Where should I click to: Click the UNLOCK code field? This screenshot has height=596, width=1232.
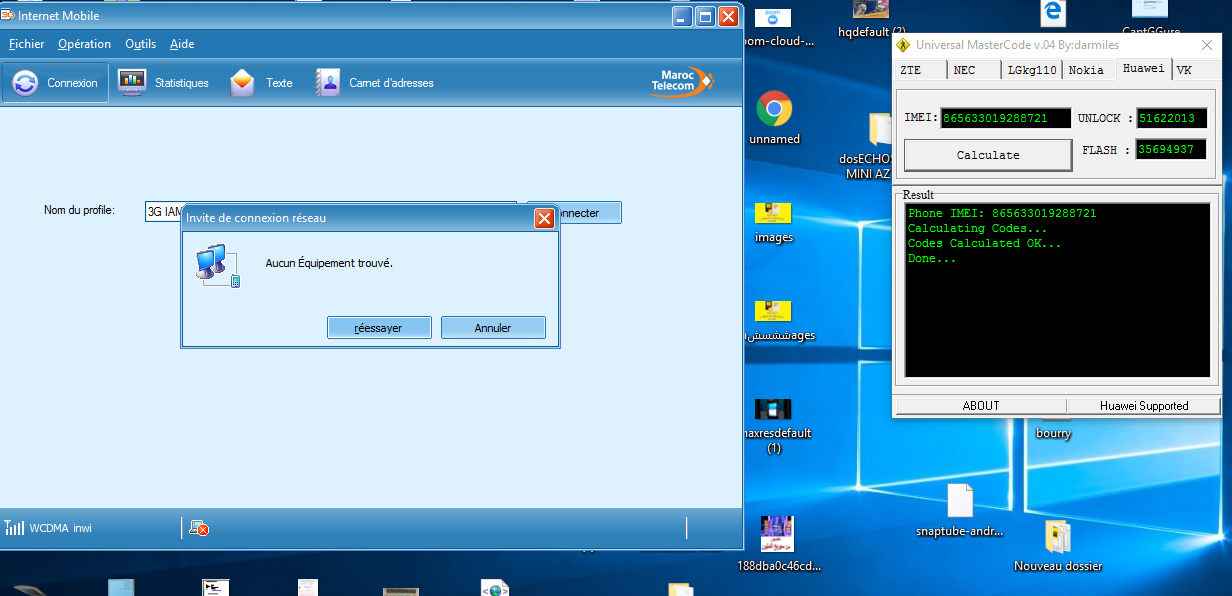1171,118
